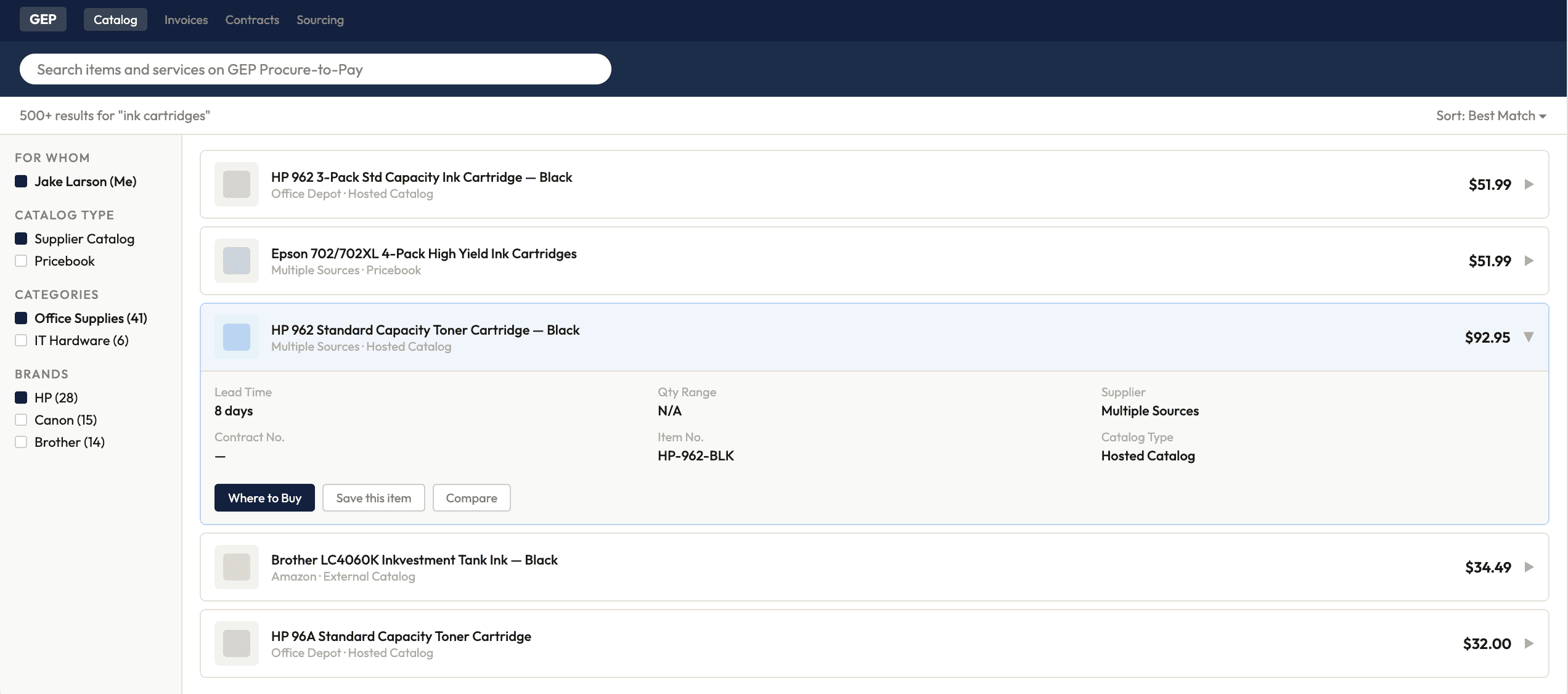Click HP 962 3-Pack product thumbnail
The image size is (1568, 694).
click(x=236, y=184)
